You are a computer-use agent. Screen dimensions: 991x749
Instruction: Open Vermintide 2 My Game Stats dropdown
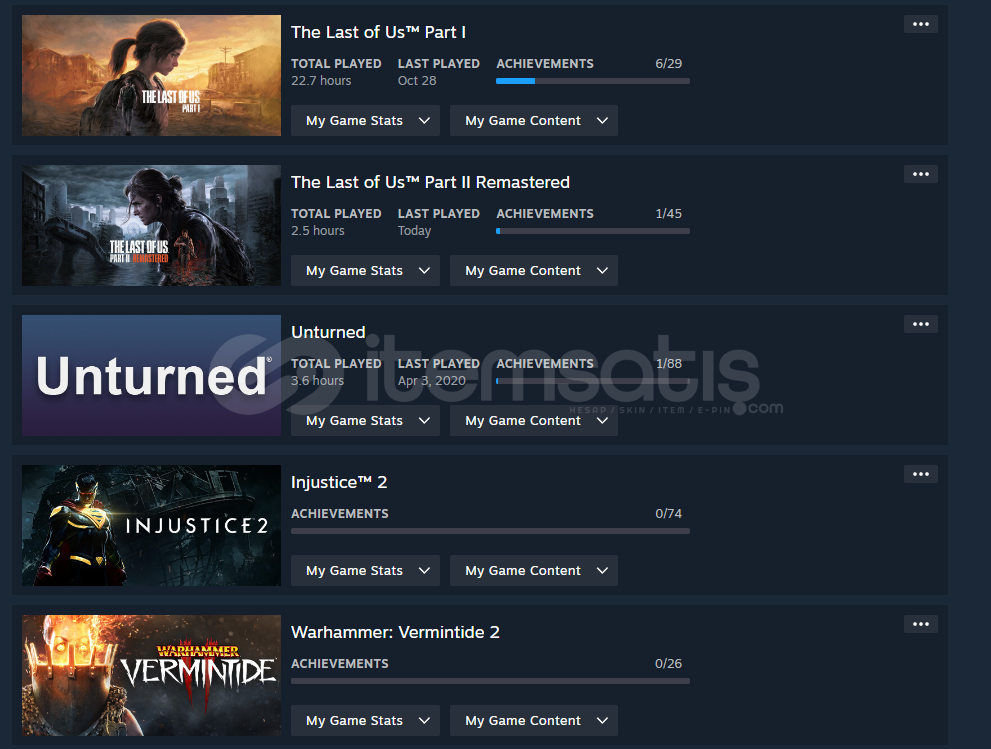365,721
